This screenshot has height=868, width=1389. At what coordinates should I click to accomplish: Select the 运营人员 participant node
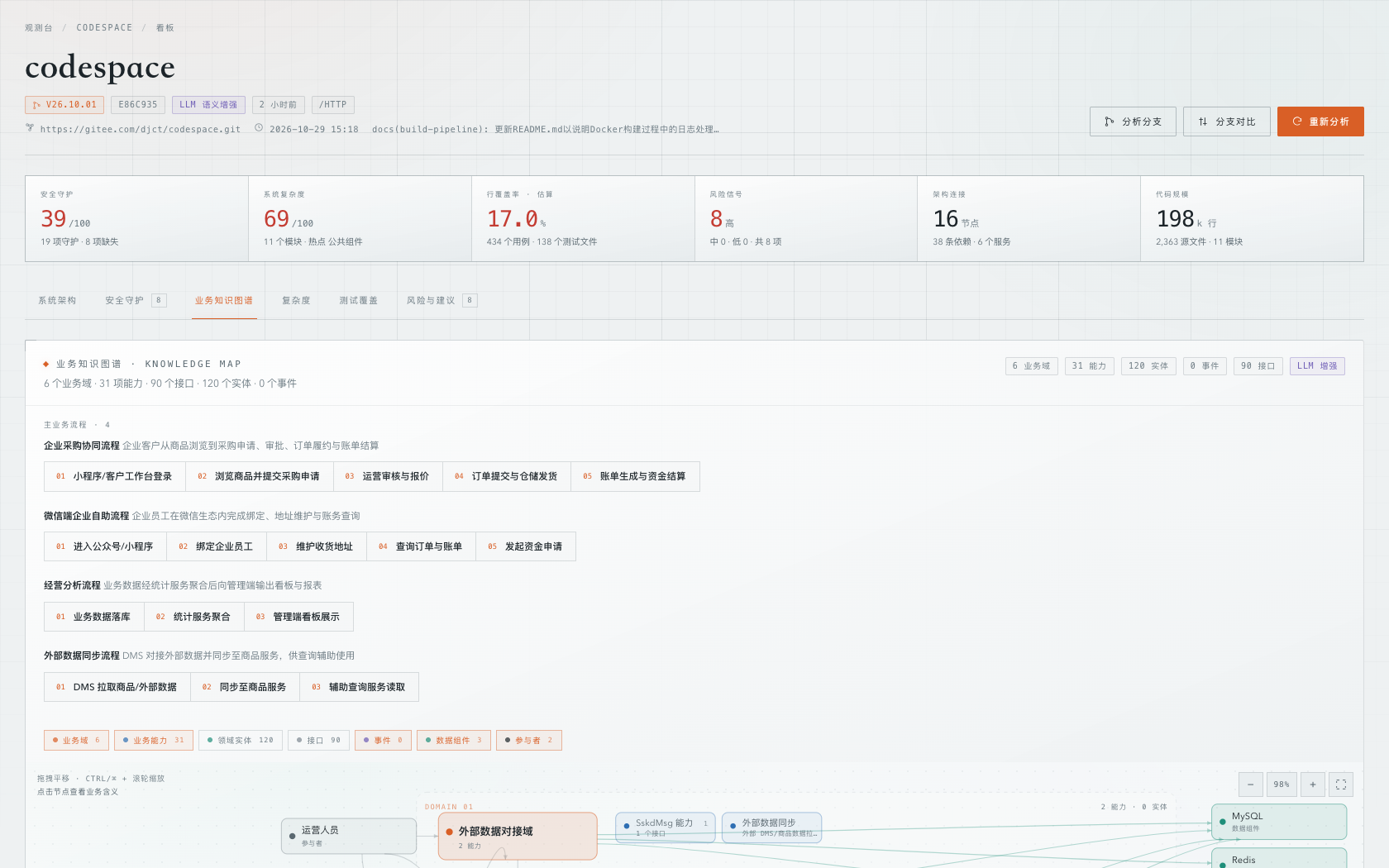click(349, 836)
